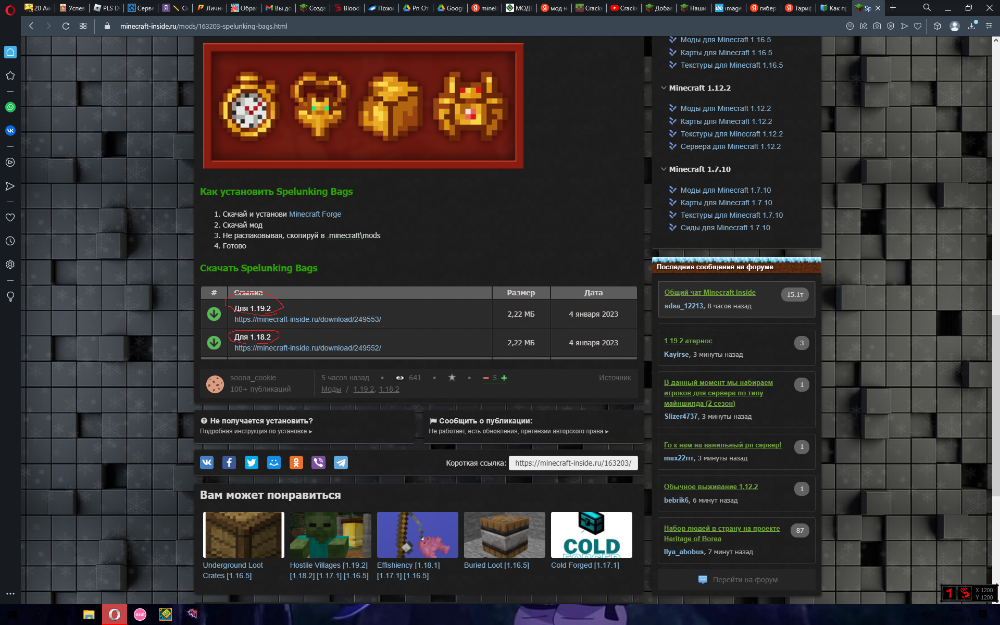Open 'Общий чат Minecraft Inside' forum thread

click(710, 292)
